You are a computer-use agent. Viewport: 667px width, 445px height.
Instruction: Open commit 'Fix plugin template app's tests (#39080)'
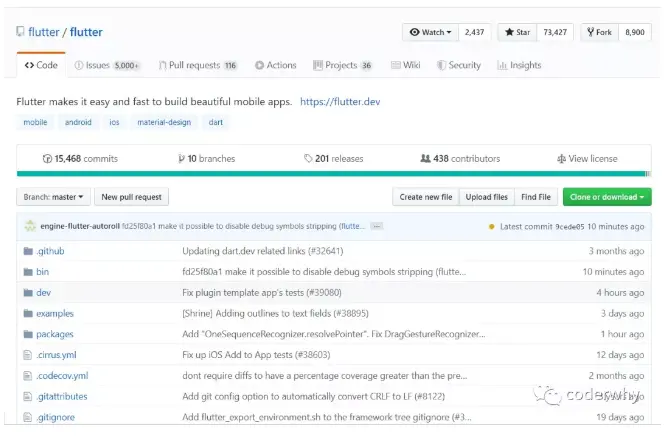[262, 293]
